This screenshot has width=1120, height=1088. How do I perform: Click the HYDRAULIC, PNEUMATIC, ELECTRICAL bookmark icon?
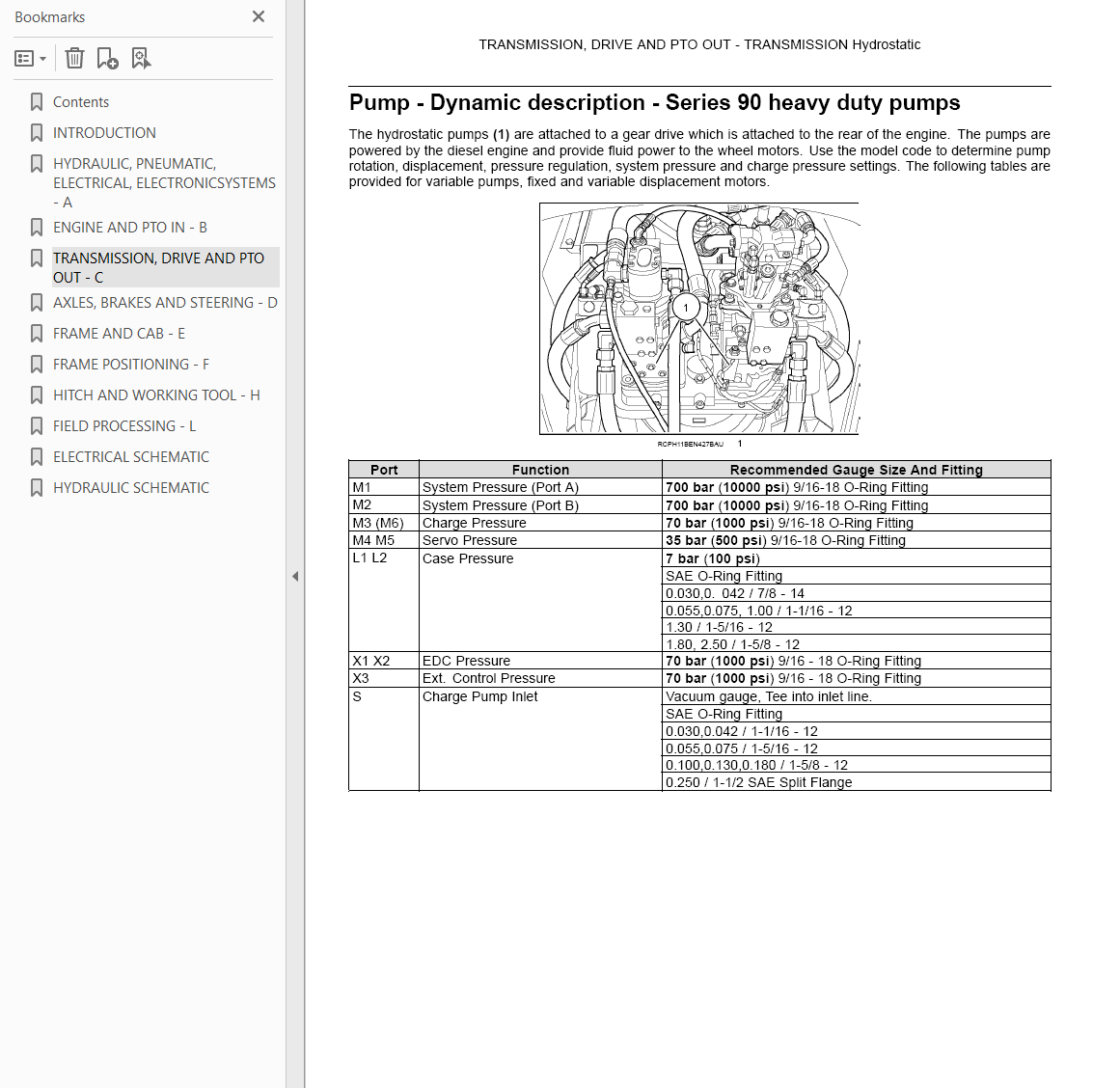(x=37, y=164)
